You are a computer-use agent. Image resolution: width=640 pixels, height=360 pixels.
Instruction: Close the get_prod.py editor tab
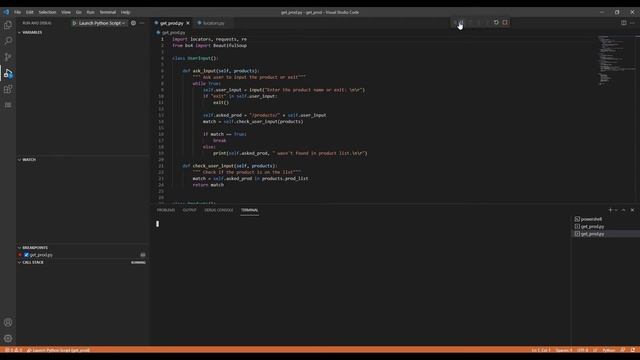pos(188,23)
